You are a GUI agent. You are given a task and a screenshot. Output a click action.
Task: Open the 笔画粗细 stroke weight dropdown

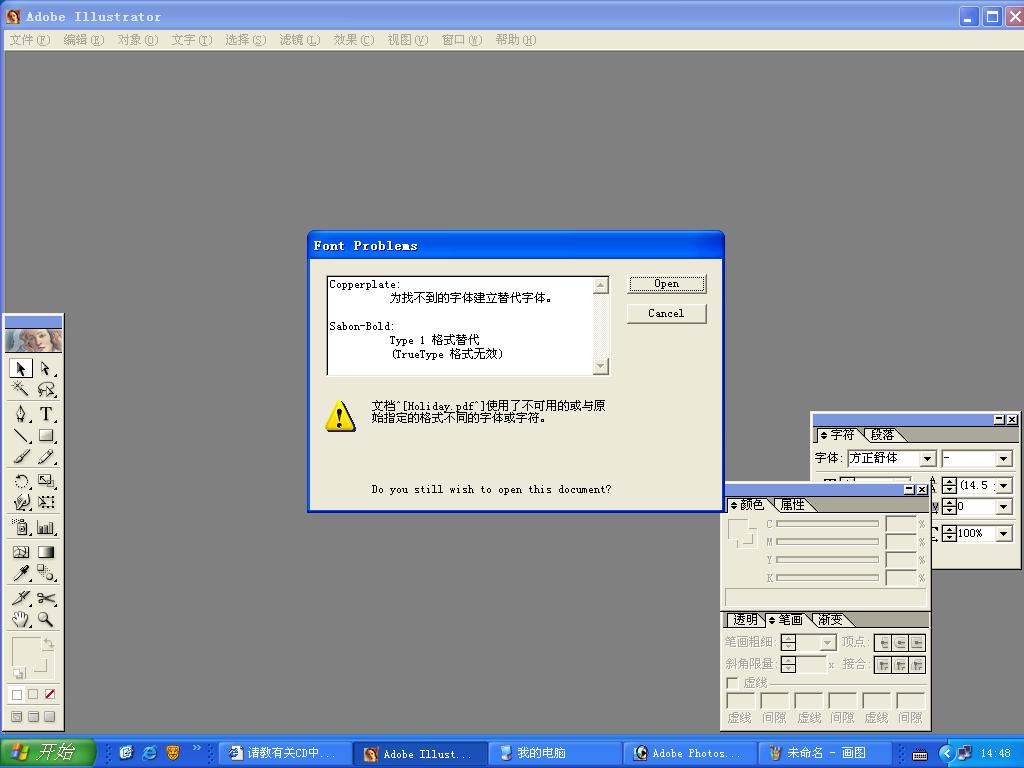pos(827,643)
